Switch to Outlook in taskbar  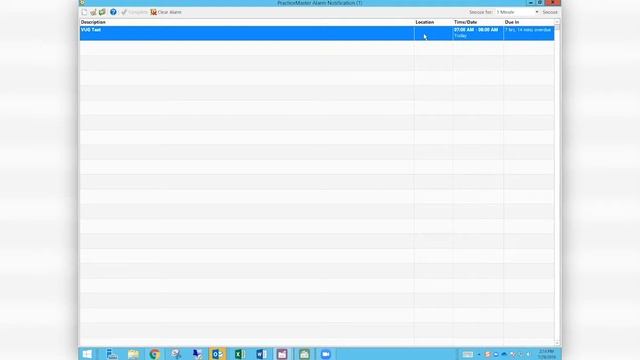click(x=218, y=354)
